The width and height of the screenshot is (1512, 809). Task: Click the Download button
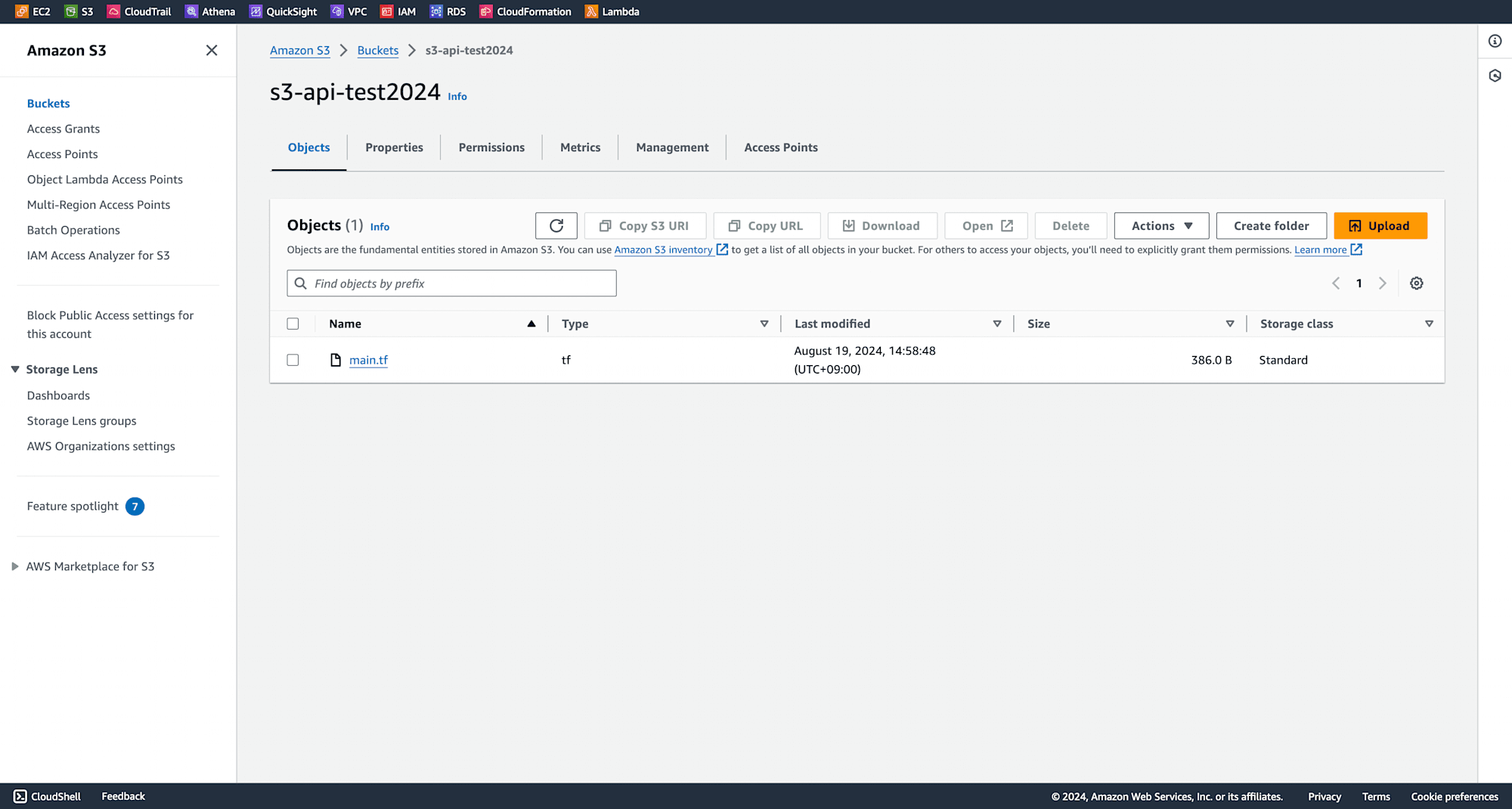(882, 225)
